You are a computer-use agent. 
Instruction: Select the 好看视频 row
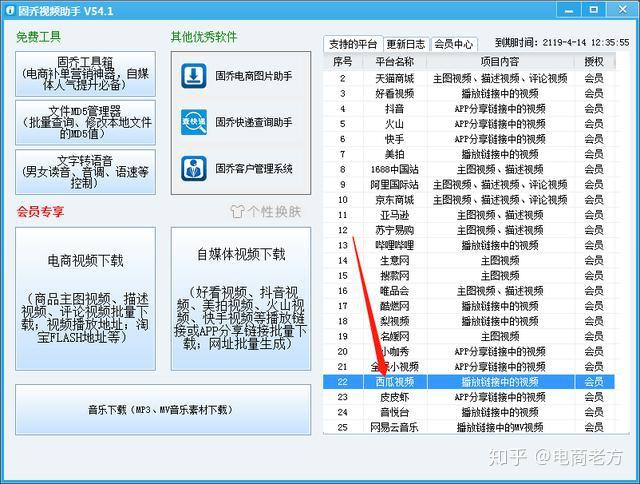click(469, 93)
